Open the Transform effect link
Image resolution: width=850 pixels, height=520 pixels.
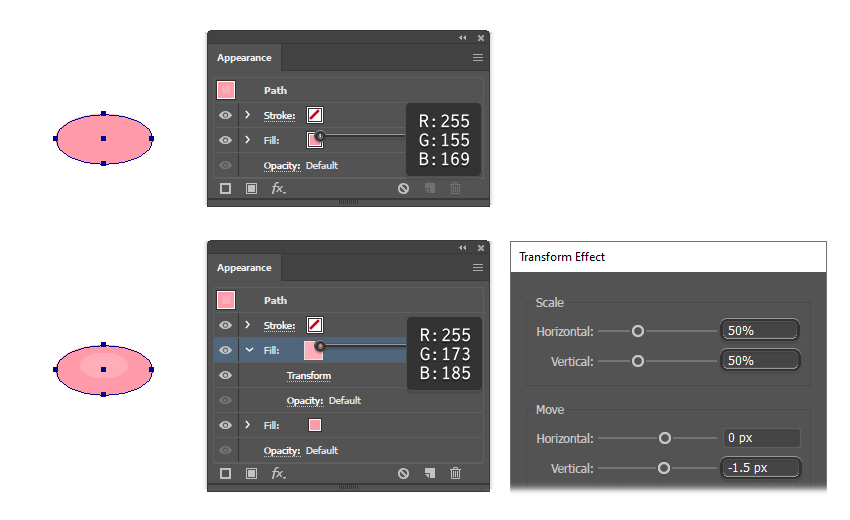click(308, 376)
